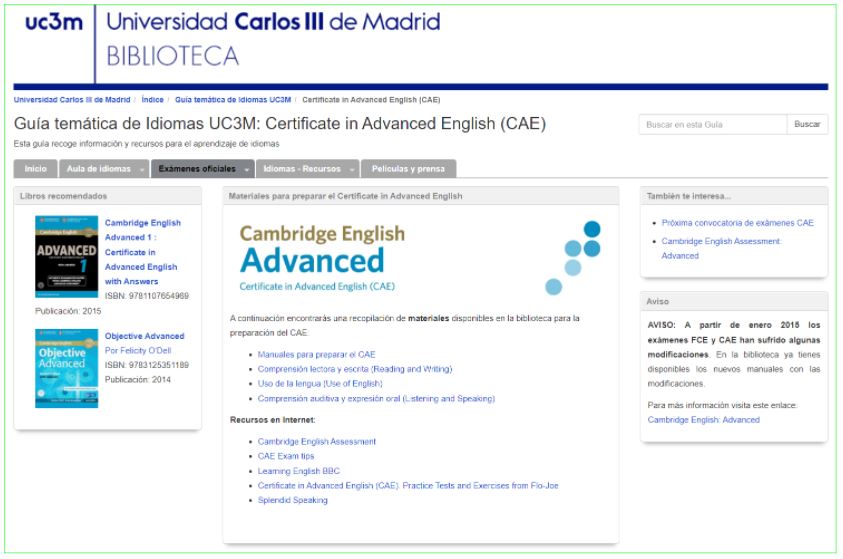The height and width of the screenshot is (559, 843).
Task: Open Flo-Joe Practice Tests and Exercises link
Action: coord(408,485)
